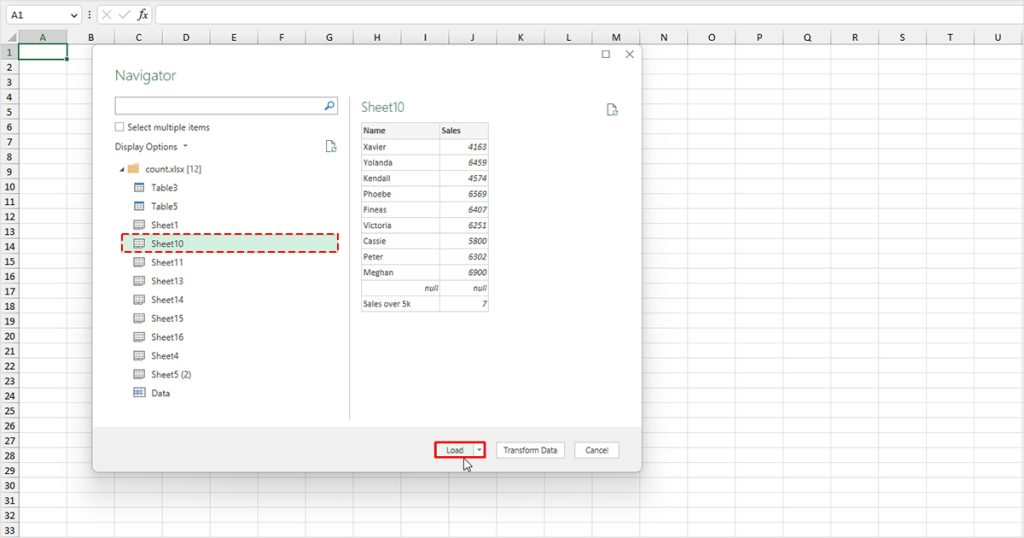The height and width of the screenshot is (538, 1024).
Task: Click the Table3 table icon
Action: click(139, 187)
